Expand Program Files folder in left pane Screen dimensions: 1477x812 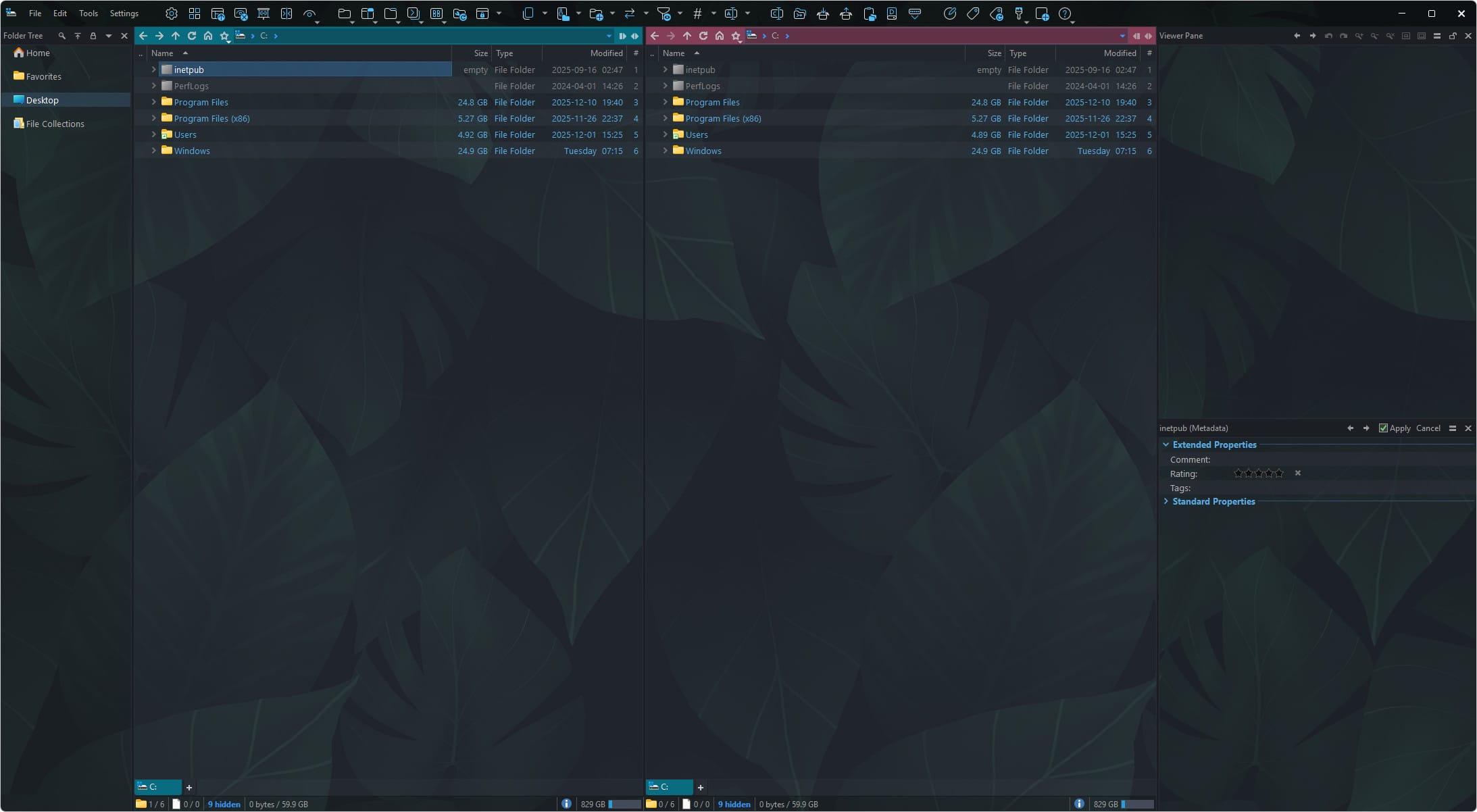(x=153, y=102)
